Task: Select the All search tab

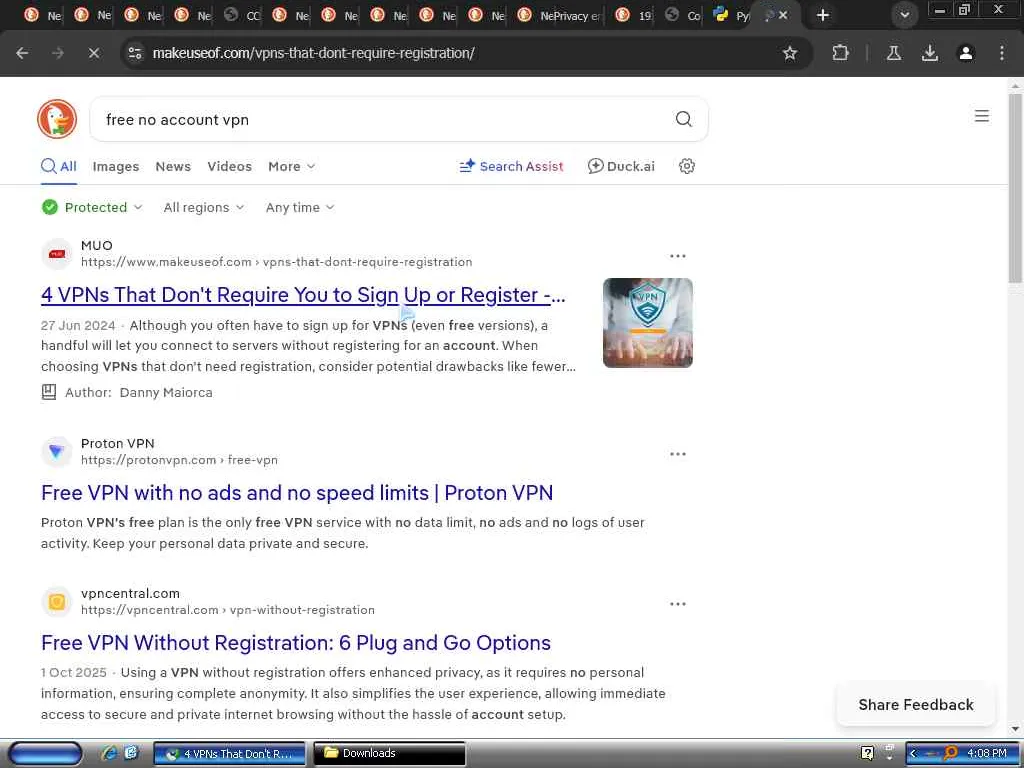Action: 59,167
